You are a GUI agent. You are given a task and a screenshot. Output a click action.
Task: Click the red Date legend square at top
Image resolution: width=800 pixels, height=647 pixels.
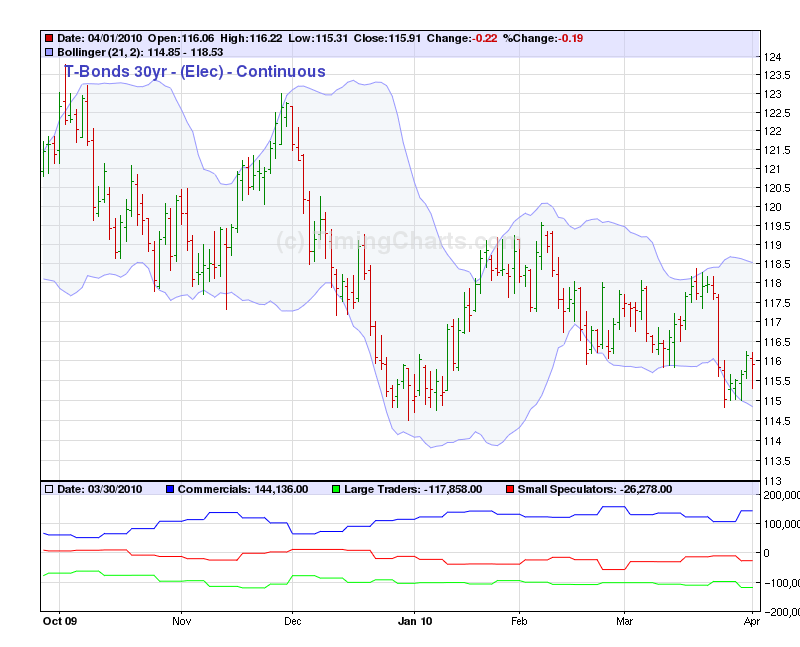coord(48,38)
